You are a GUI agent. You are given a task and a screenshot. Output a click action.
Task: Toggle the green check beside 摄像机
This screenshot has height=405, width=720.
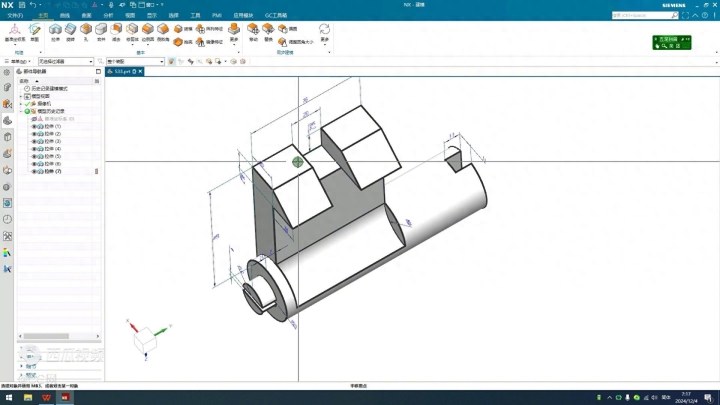click(27, 104)
